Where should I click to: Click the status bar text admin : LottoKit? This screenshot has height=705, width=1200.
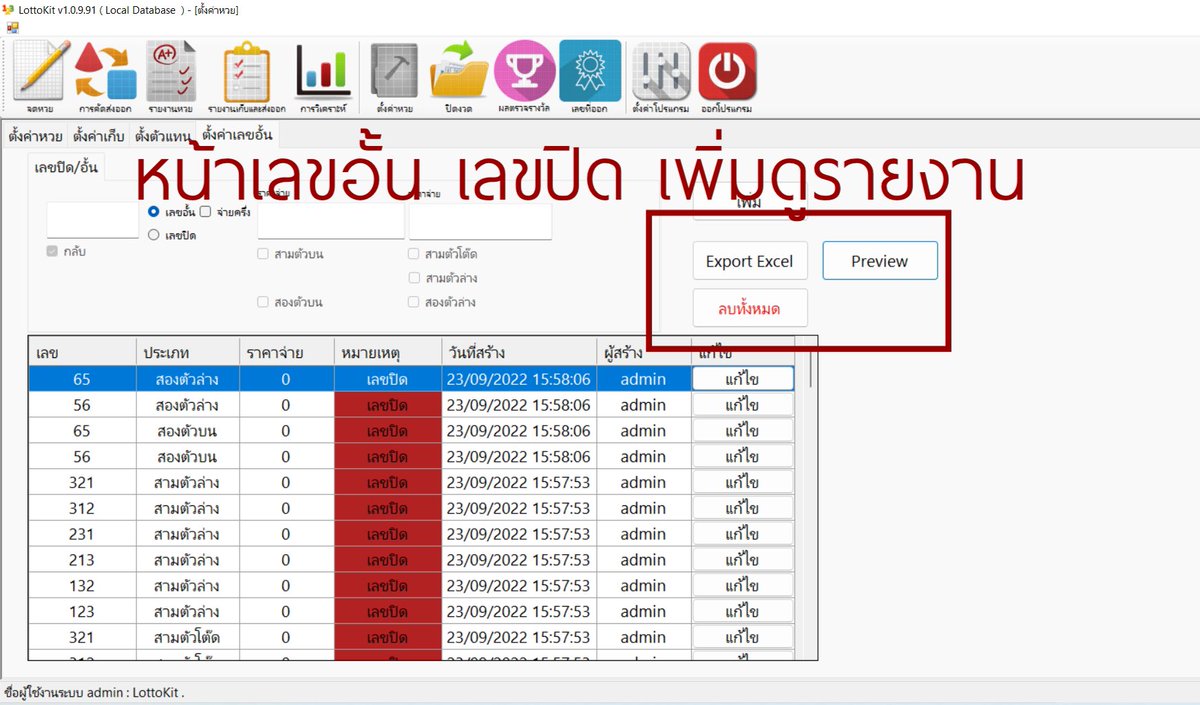coord(135,692)
